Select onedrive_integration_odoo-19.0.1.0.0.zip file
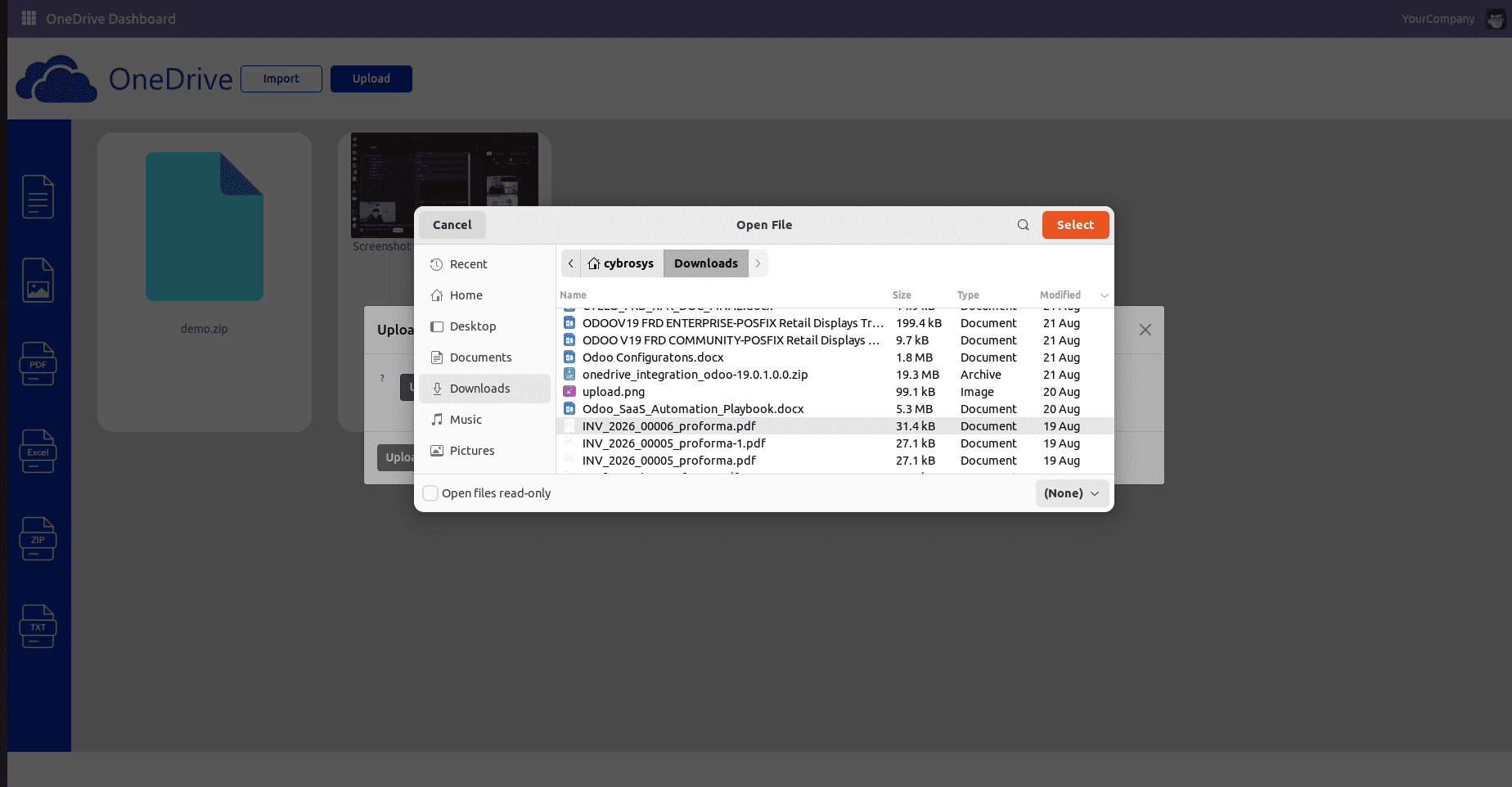 click(835, 375)
